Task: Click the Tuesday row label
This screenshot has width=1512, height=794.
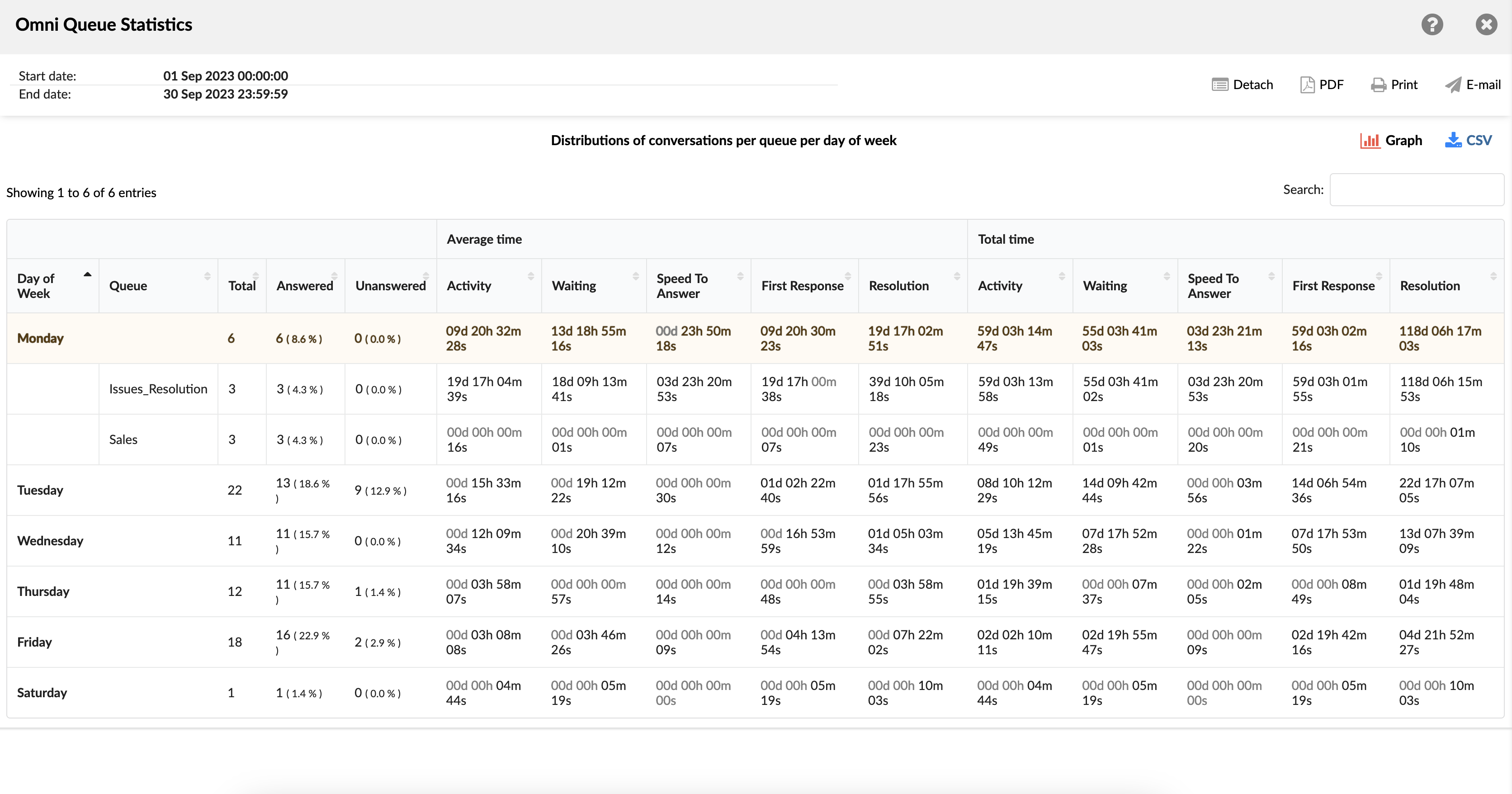Action: point(40,491)
